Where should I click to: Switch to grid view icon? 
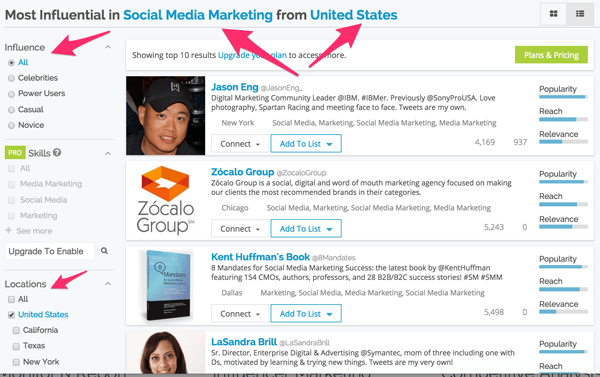click(x=553, y=14)
